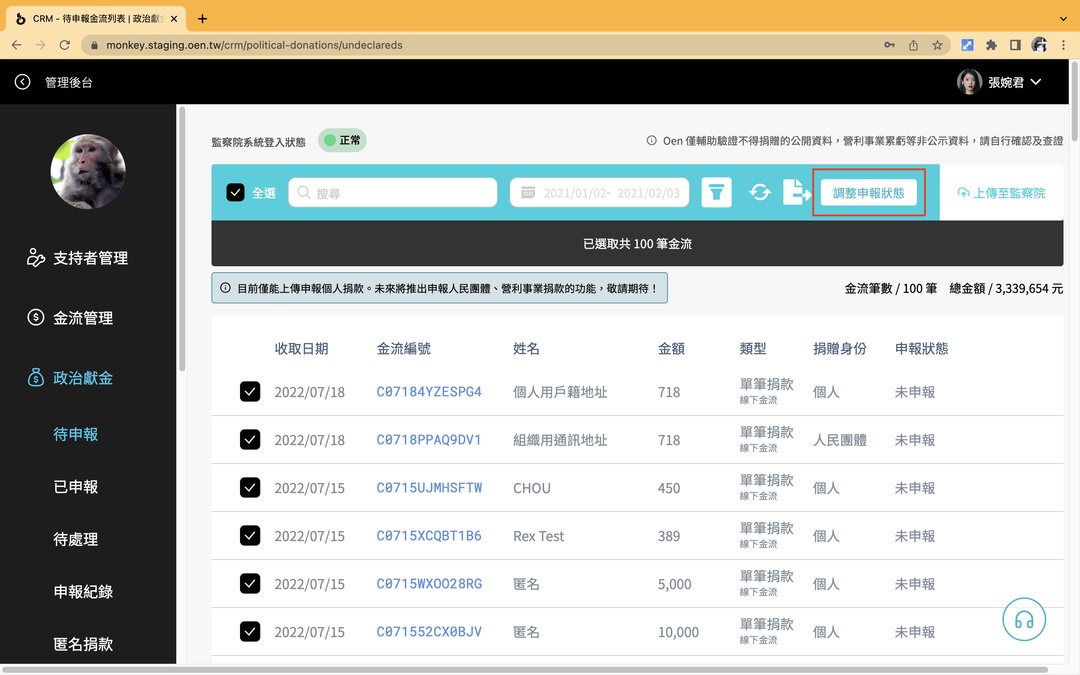Deselect the checkbox for CHOU's donation
1080x675 pixels.
tap(250, 487)
